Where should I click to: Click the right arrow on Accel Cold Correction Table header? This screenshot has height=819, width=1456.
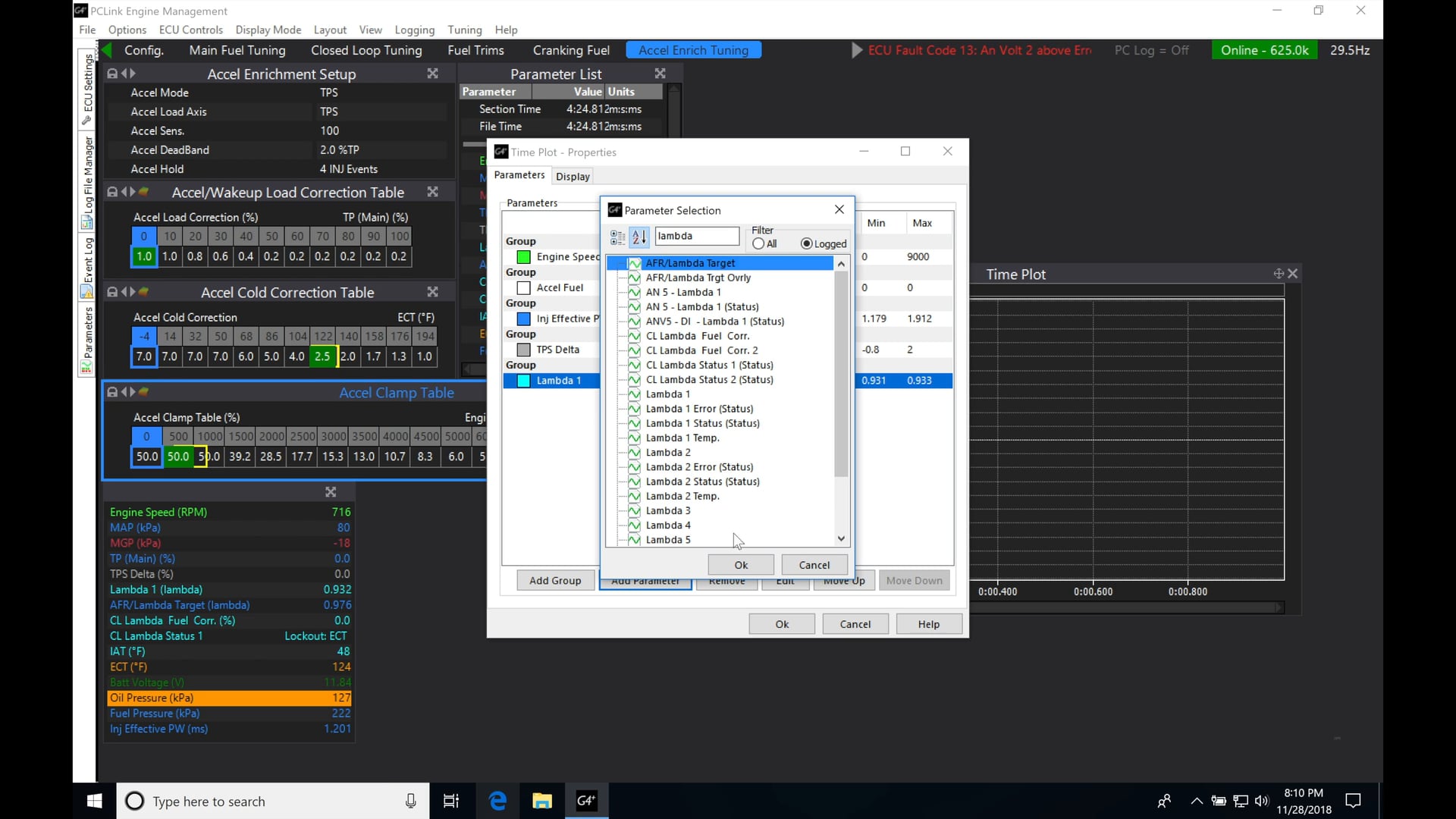coord(130,292)
